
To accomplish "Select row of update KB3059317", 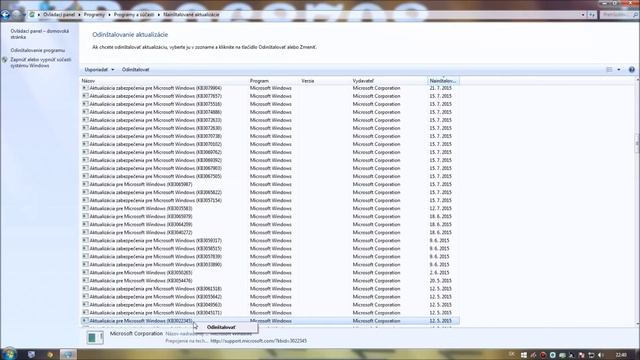I will point(270,240).
